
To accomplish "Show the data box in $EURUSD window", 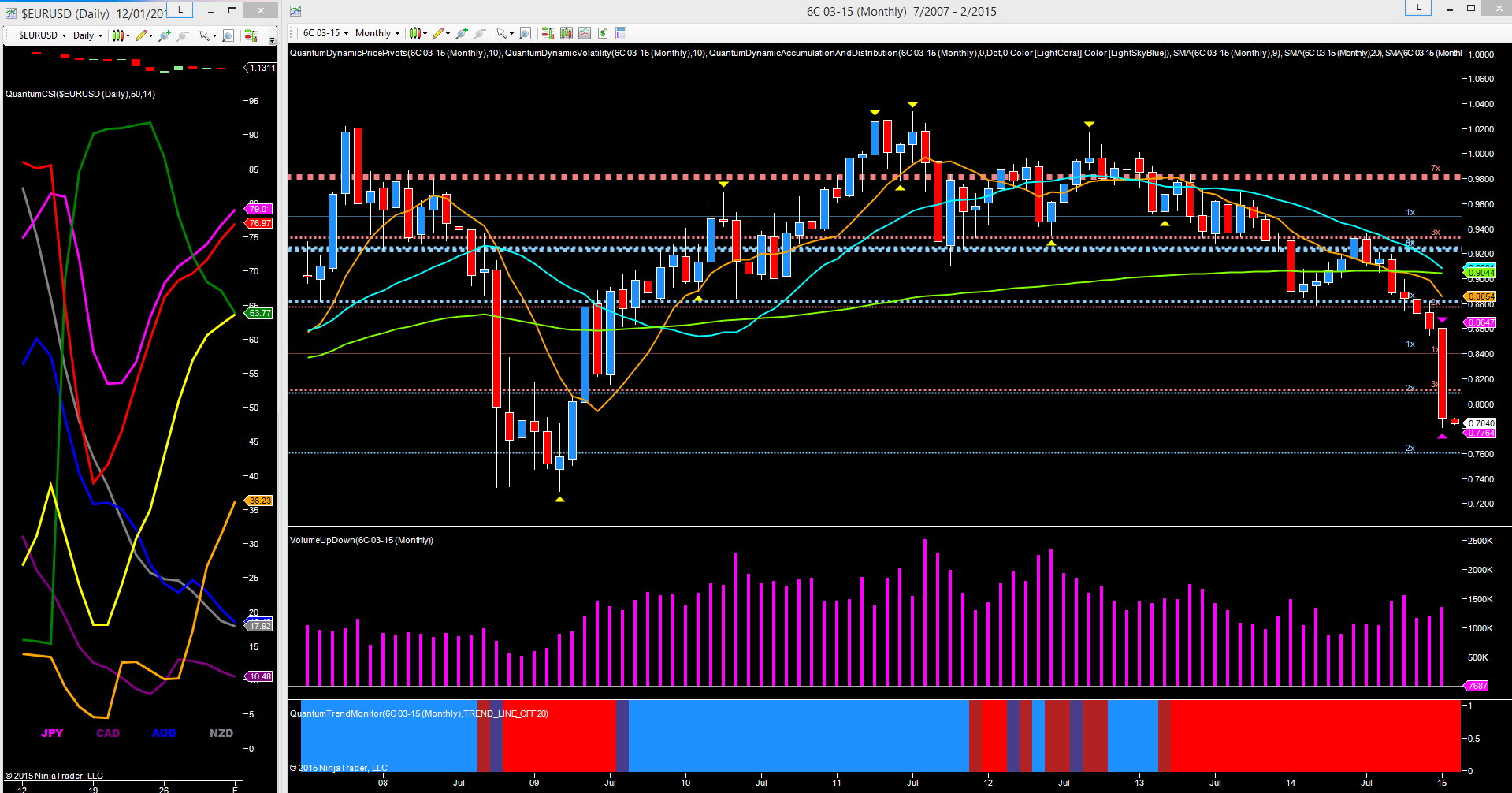I will [228, 35].
